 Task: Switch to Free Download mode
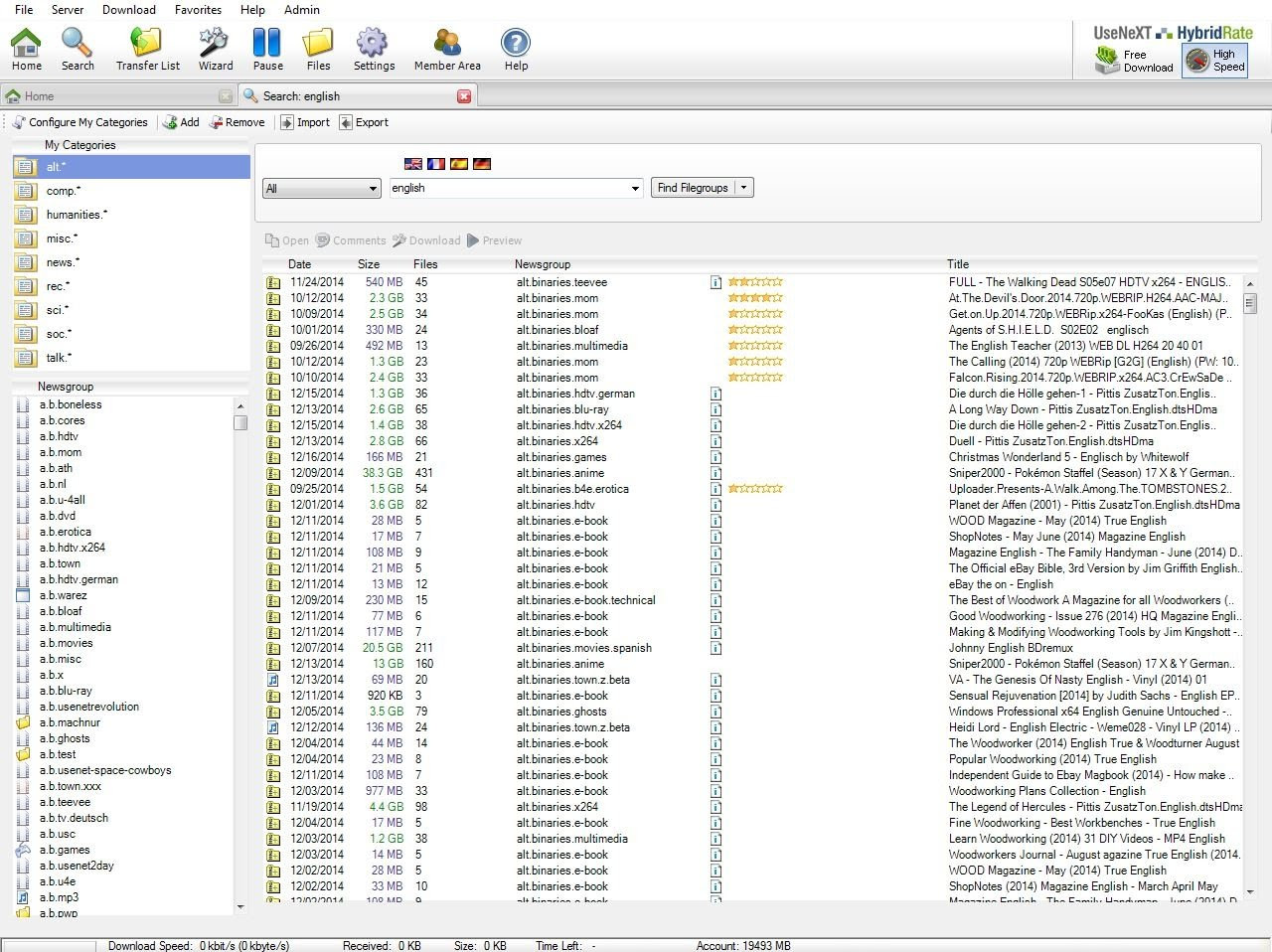pos(1134,61)
